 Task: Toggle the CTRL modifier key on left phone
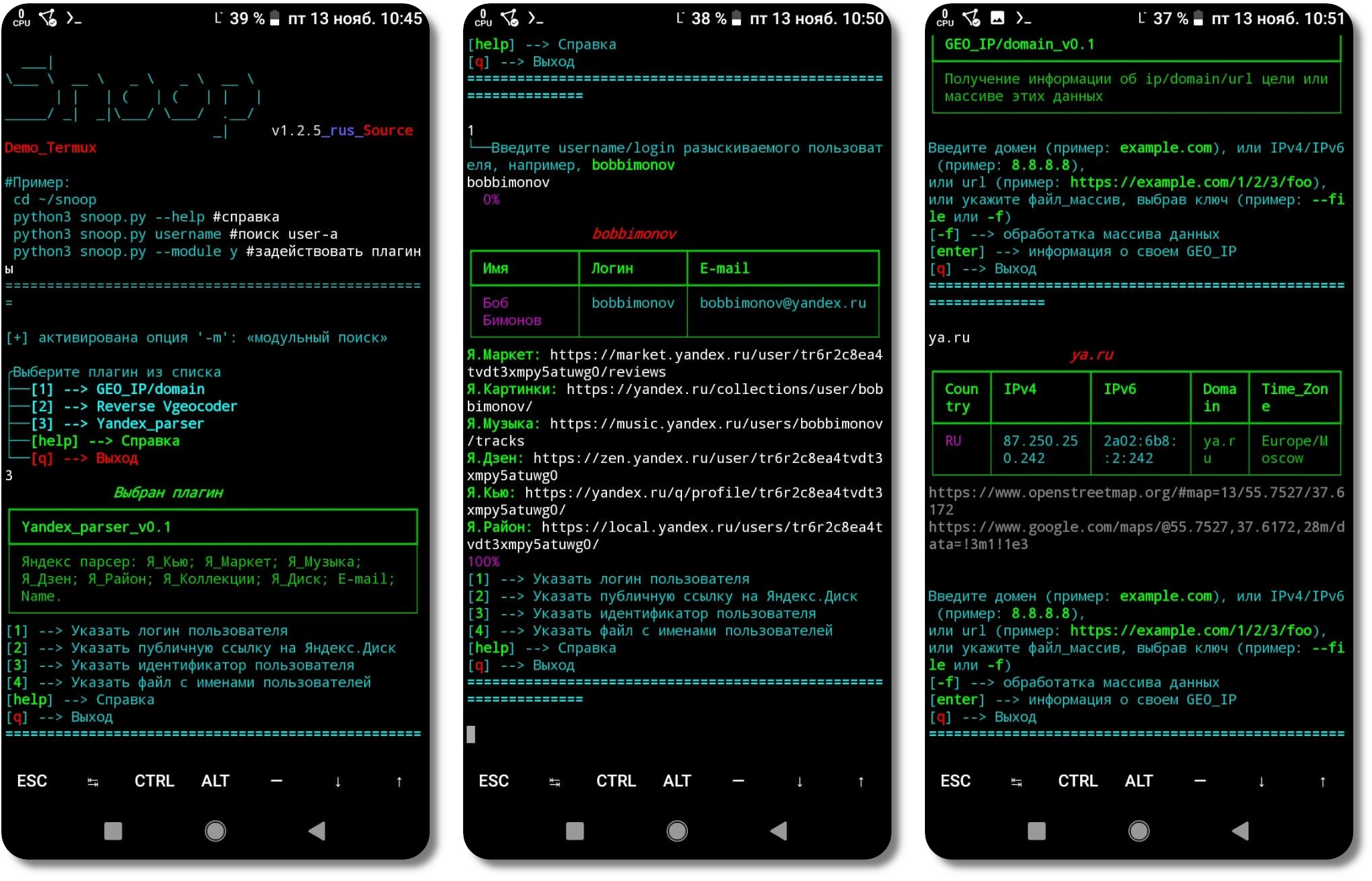154,781
